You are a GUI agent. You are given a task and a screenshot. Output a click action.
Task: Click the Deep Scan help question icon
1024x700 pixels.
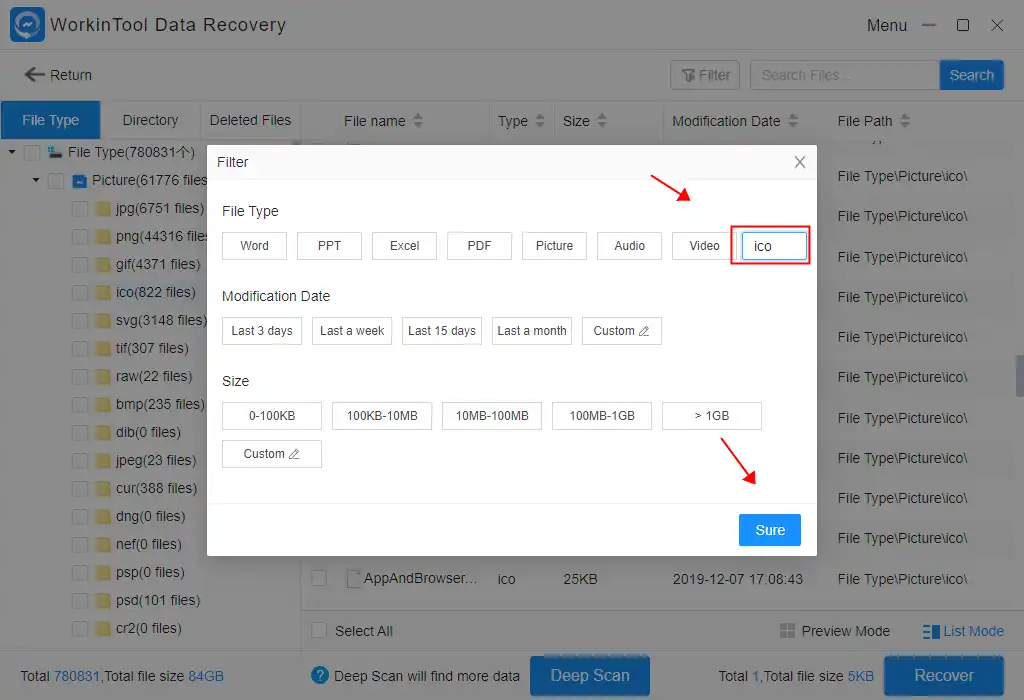point(320,675)
